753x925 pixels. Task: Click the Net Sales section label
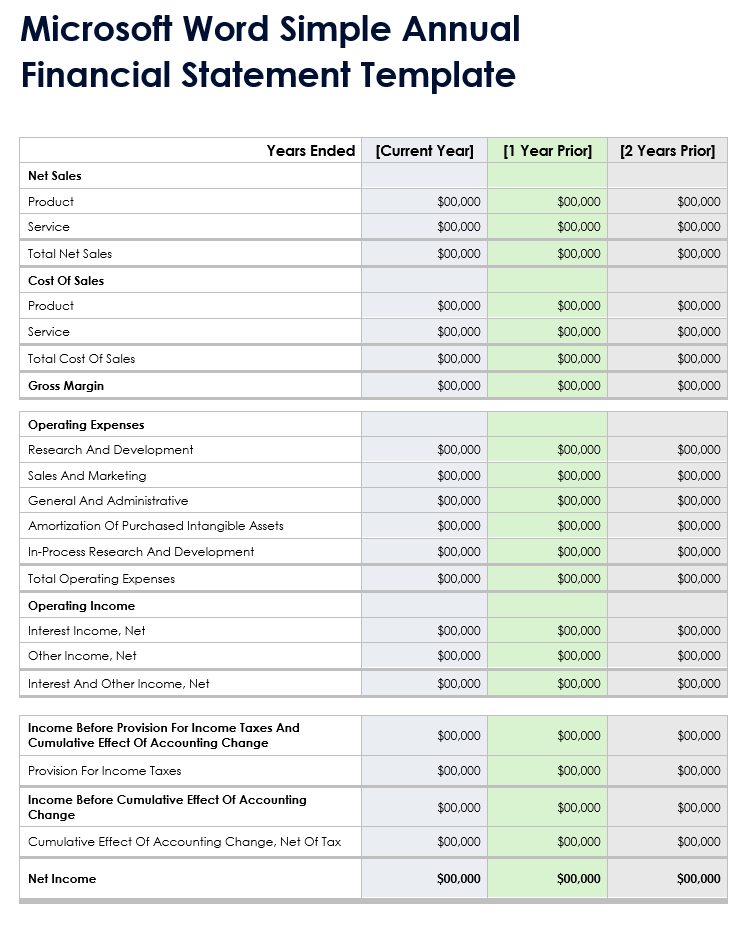(x=55, y=176)
